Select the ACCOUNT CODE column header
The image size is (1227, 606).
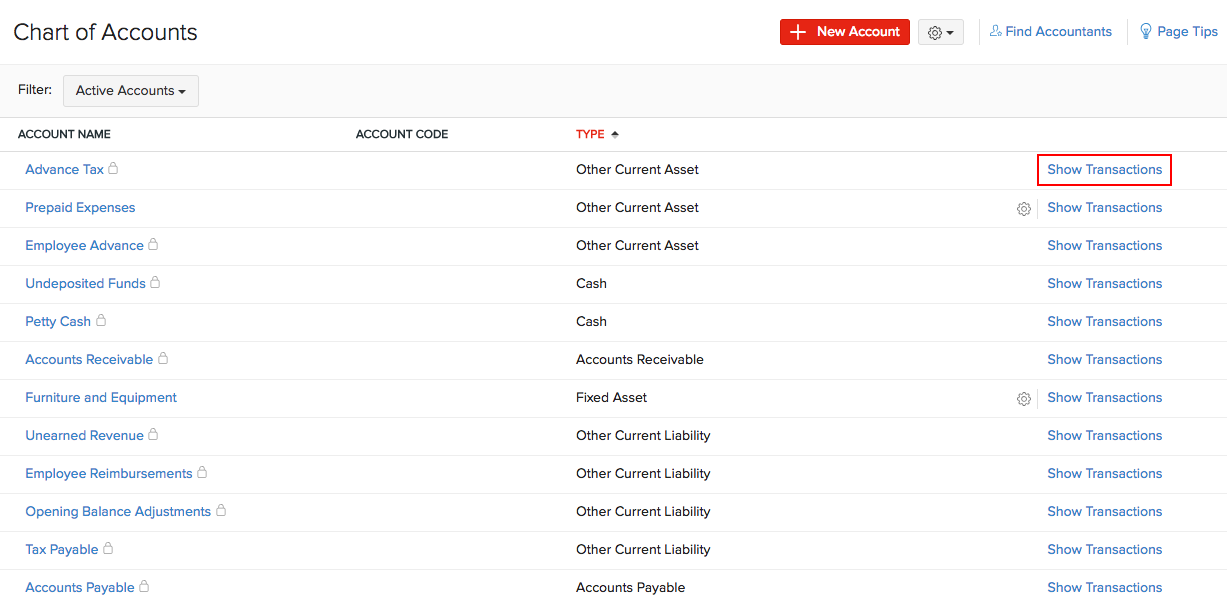[x=402, y=134]
